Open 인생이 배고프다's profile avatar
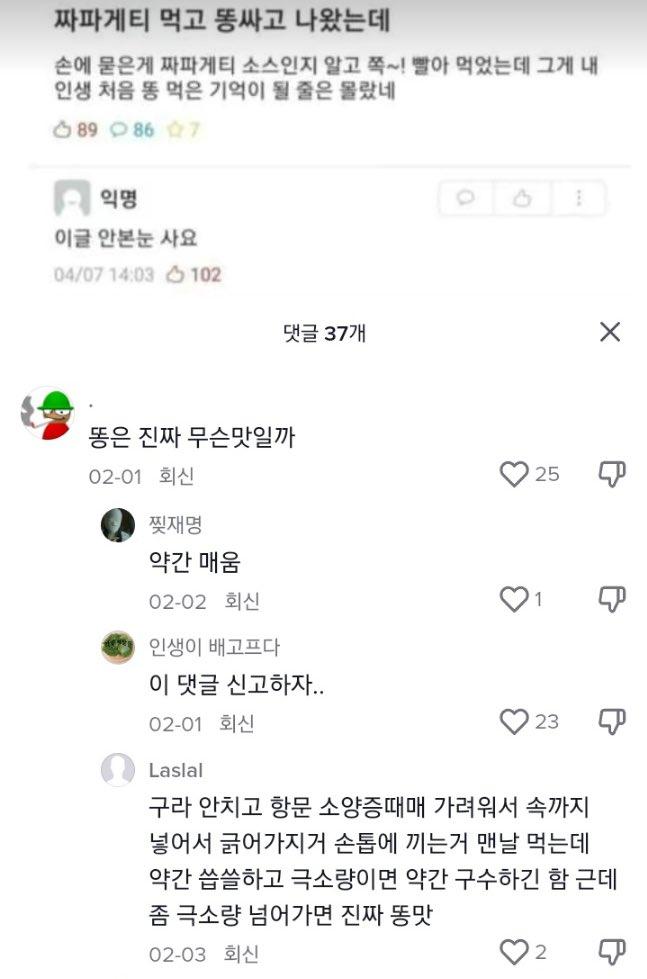The height and width of the screenshot is (979, 647). click(118, 647)
